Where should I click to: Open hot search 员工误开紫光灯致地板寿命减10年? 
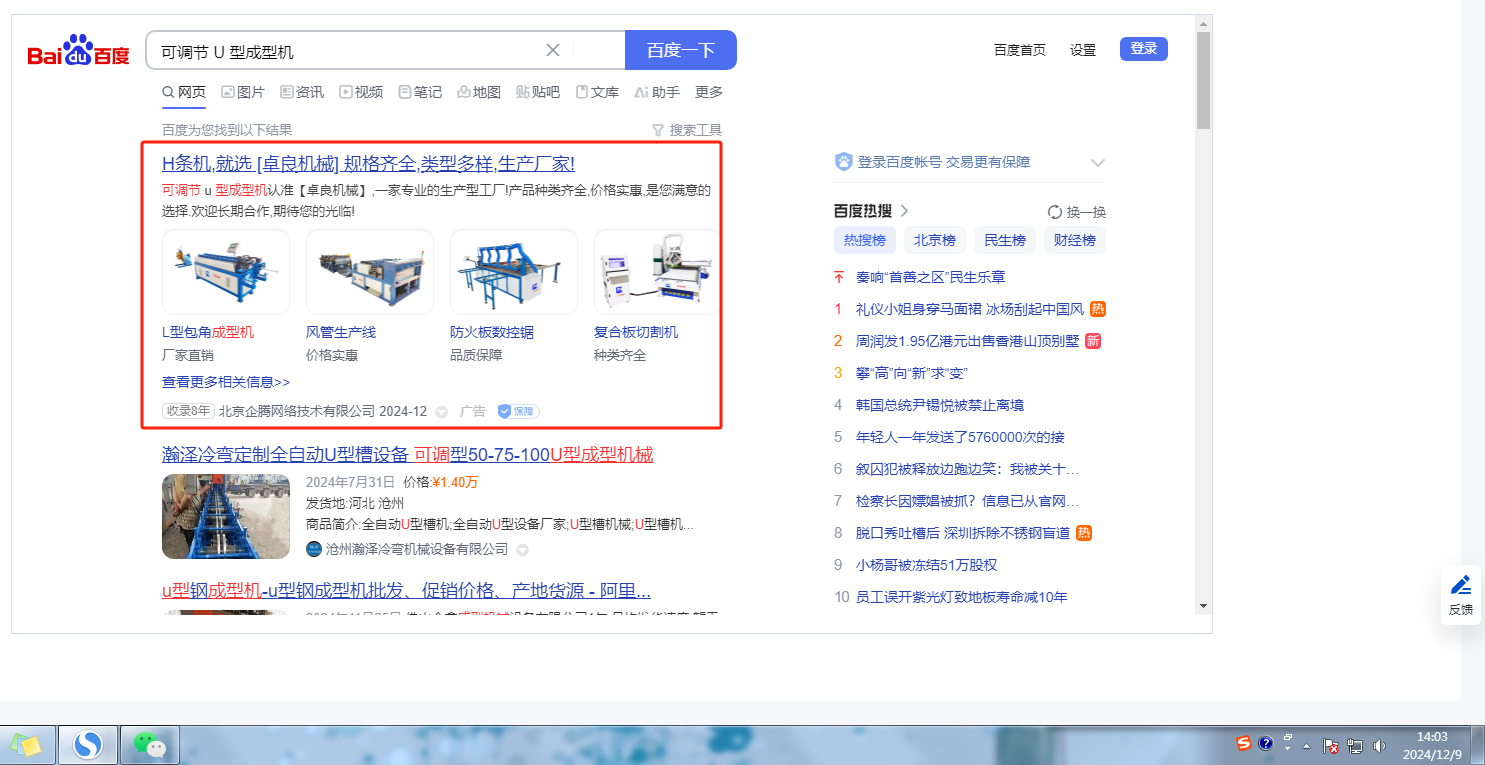pos(962,597)
